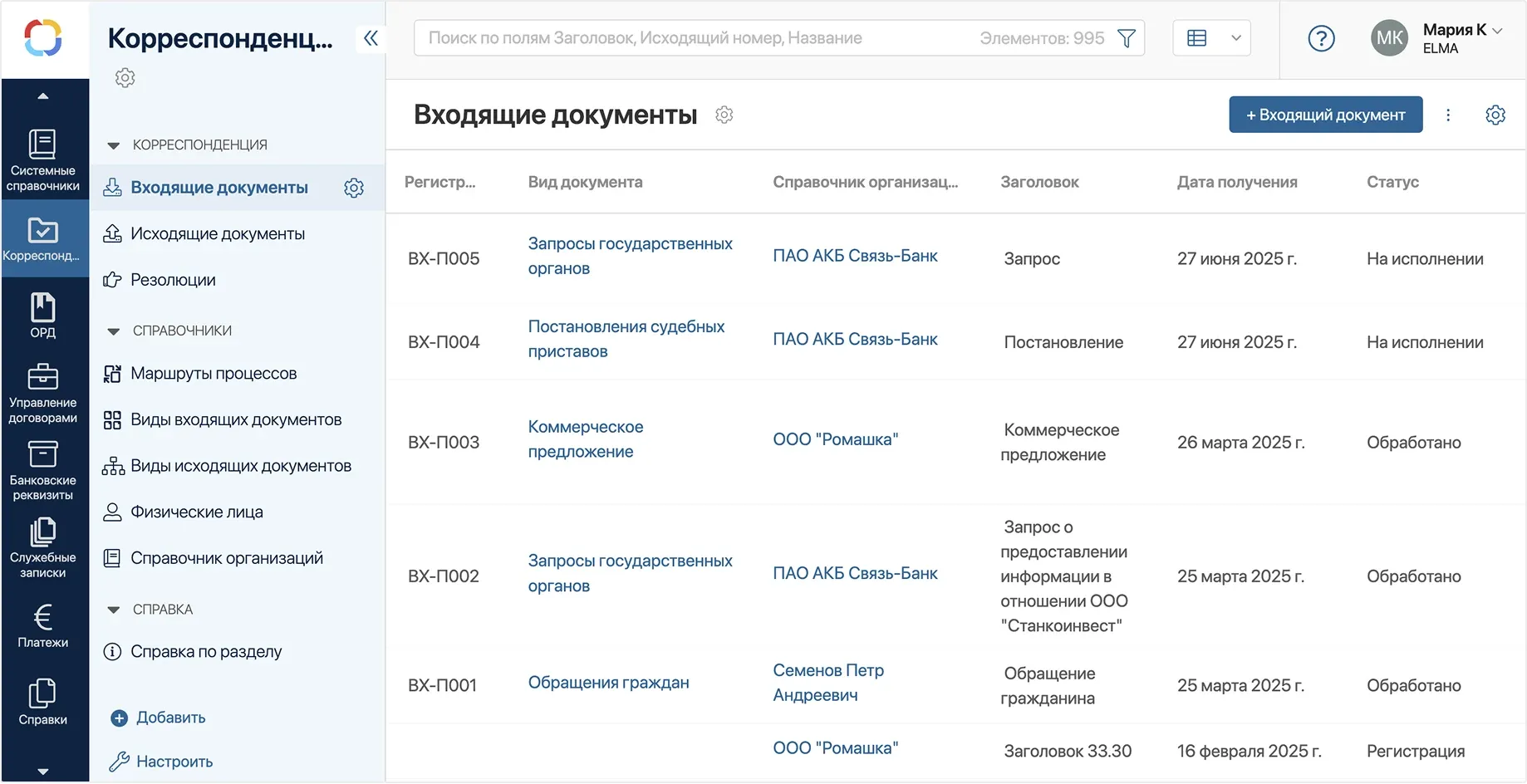Open the three-dot menu near Входящий документ button

coord(1447,115)
